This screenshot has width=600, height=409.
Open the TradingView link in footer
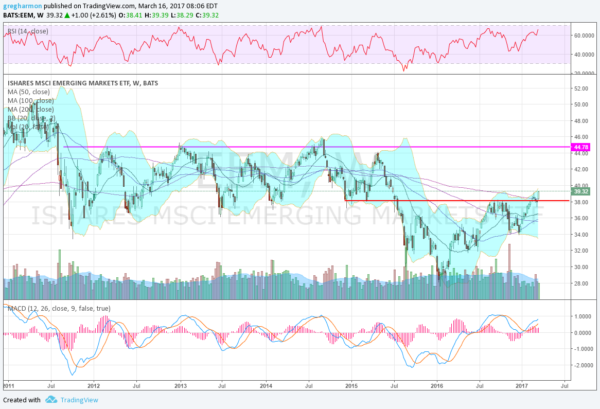pyautogui.click(x=79, y=400)
